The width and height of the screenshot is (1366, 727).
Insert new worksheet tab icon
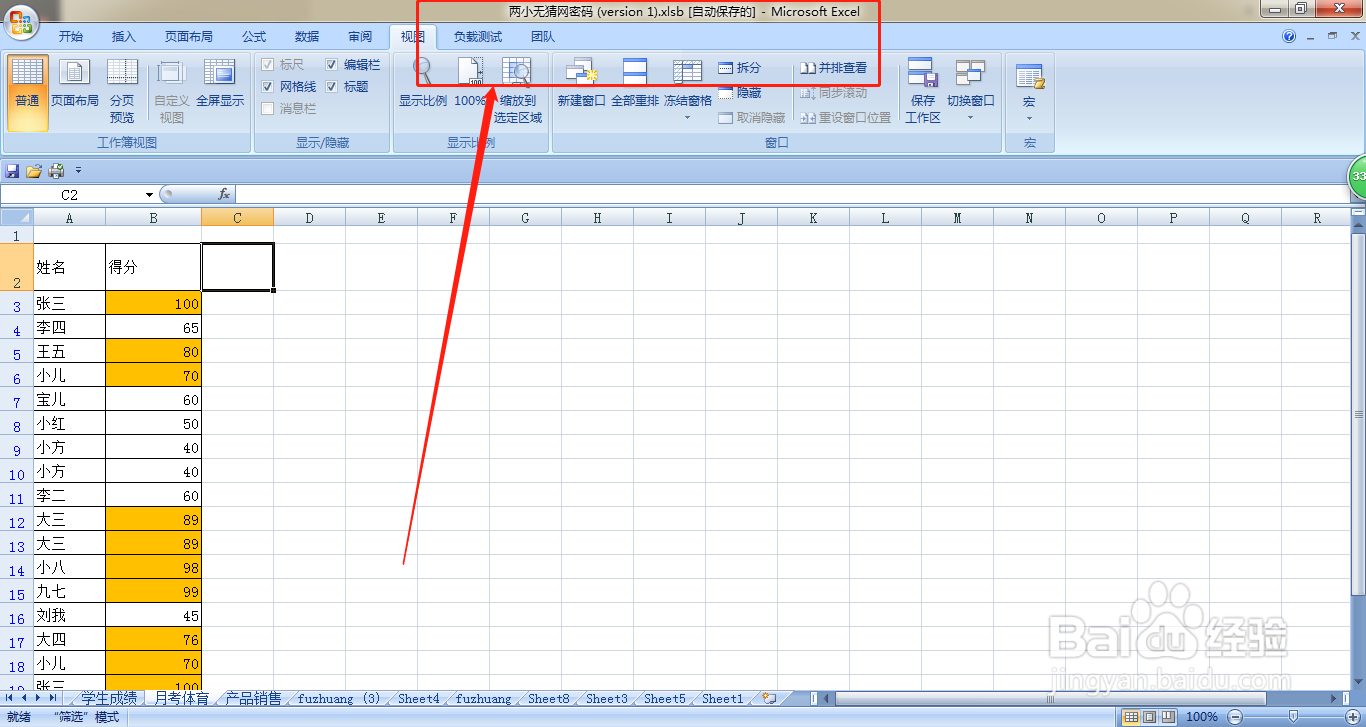[x=768, y=699]
